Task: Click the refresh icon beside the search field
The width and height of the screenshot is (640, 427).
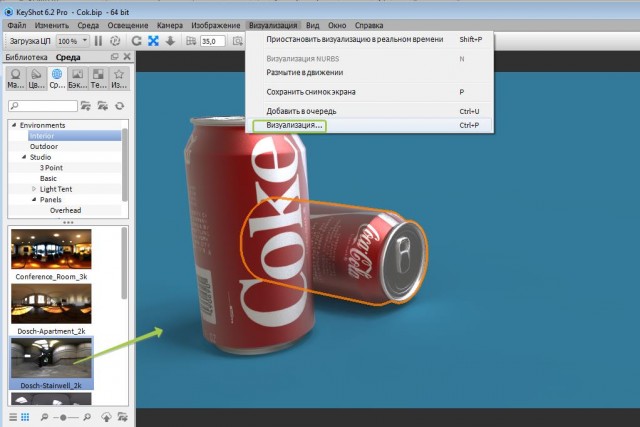Action: [120, 106]
